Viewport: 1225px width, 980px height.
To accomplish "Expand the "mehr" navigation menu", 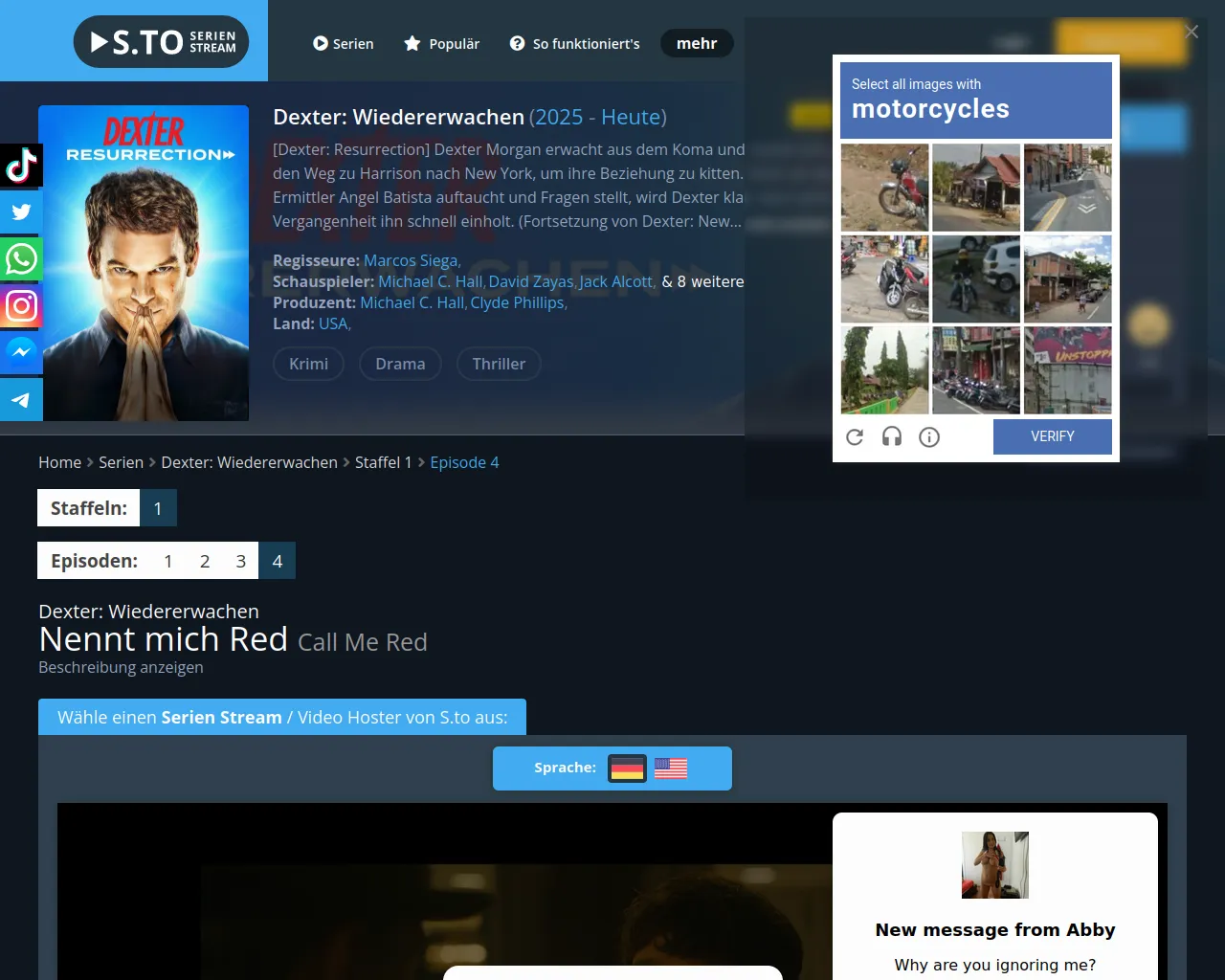I will point(697,43).
